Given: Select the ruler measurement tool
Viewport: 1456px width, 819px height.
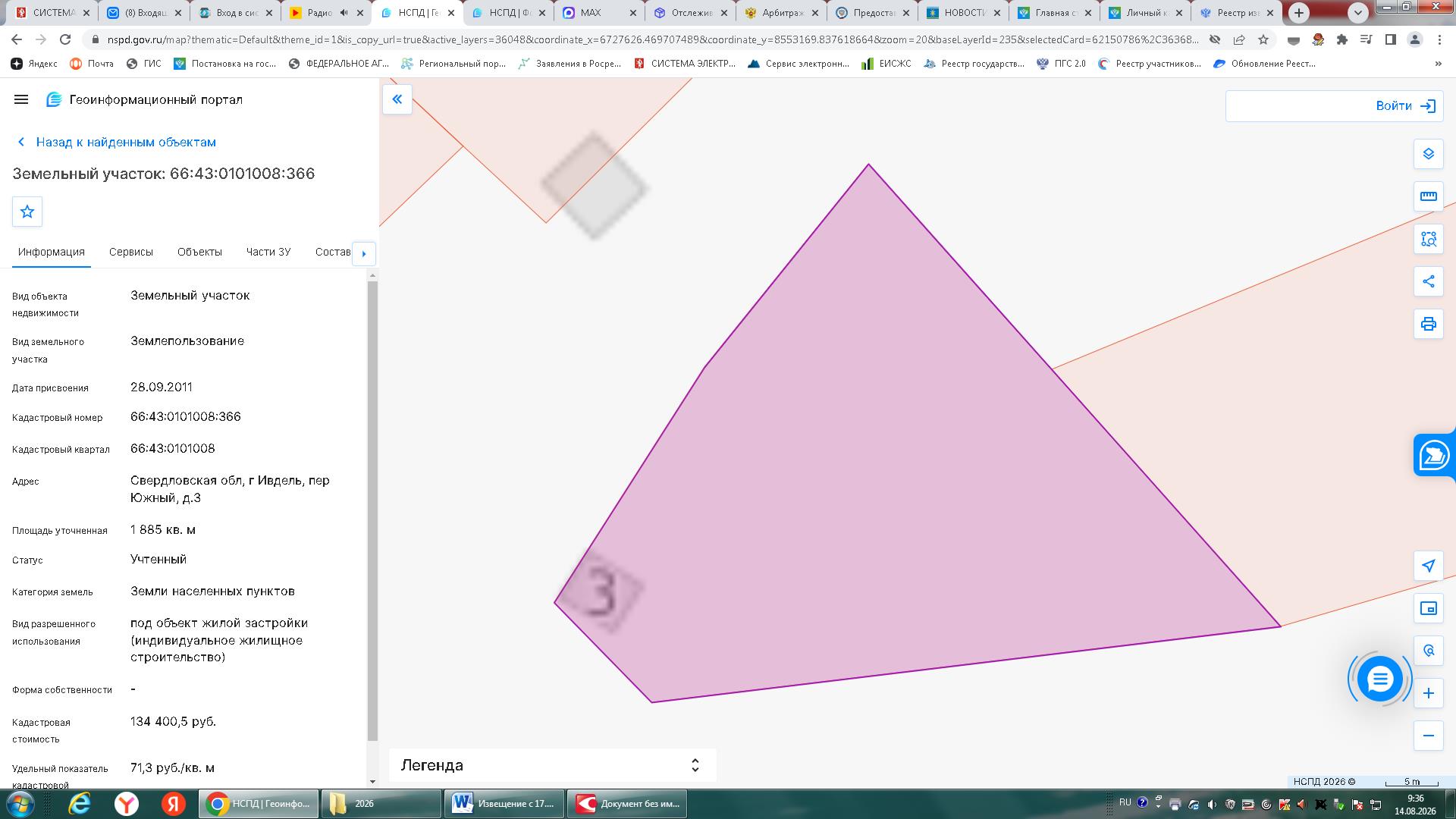Looking at the screenshot, I should tap(1428, 196).
